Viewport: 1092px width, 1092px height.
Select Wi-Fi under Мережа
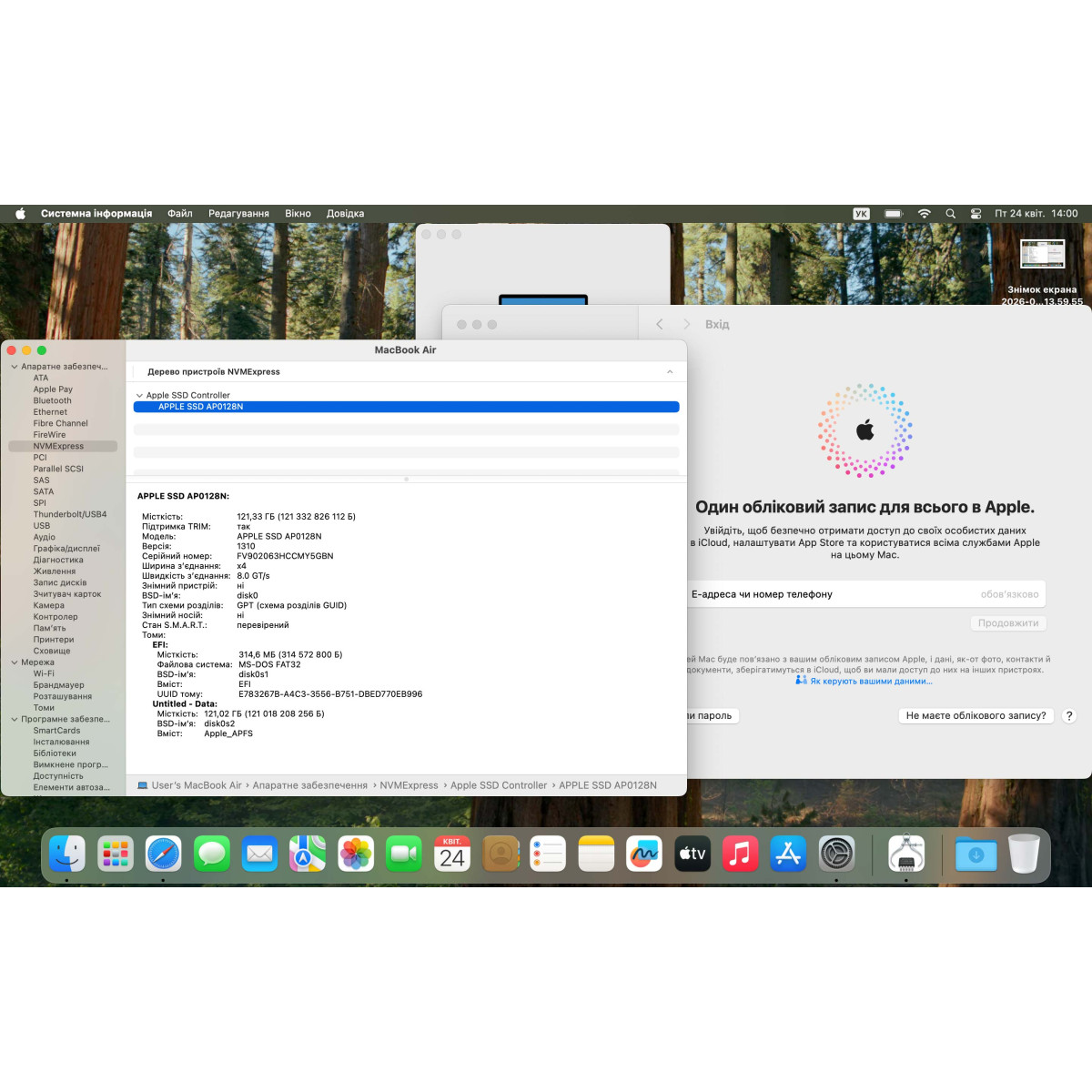[44, 673]
